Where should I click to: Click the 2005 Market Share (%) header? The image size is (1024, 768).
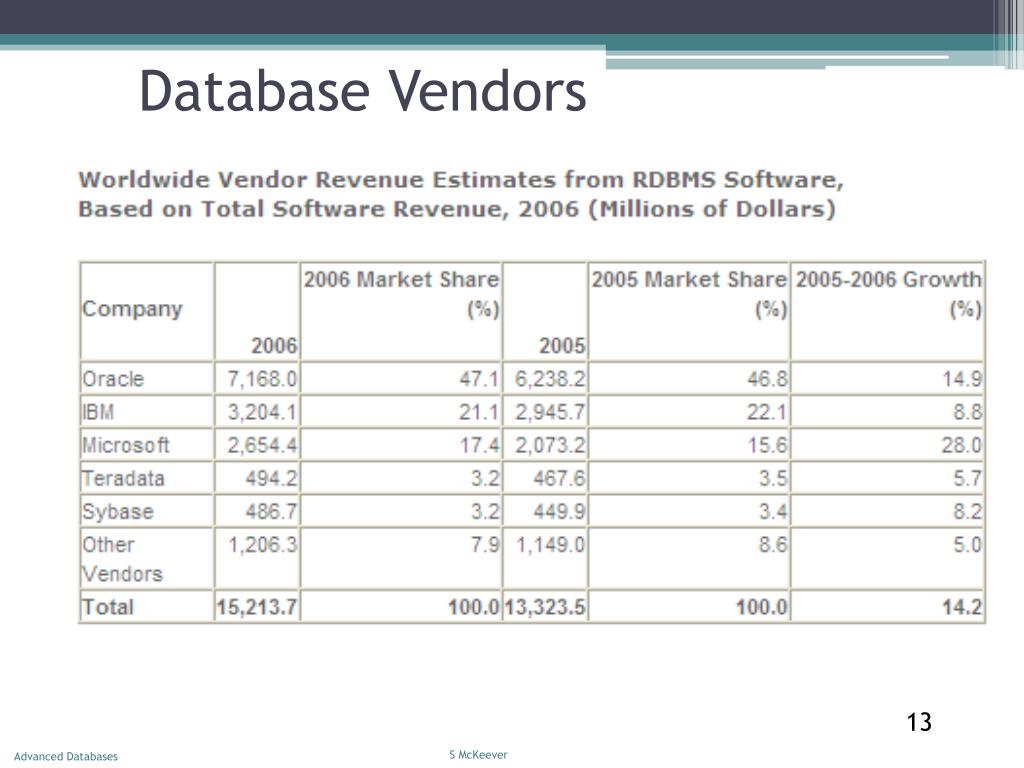coord(689,293)
